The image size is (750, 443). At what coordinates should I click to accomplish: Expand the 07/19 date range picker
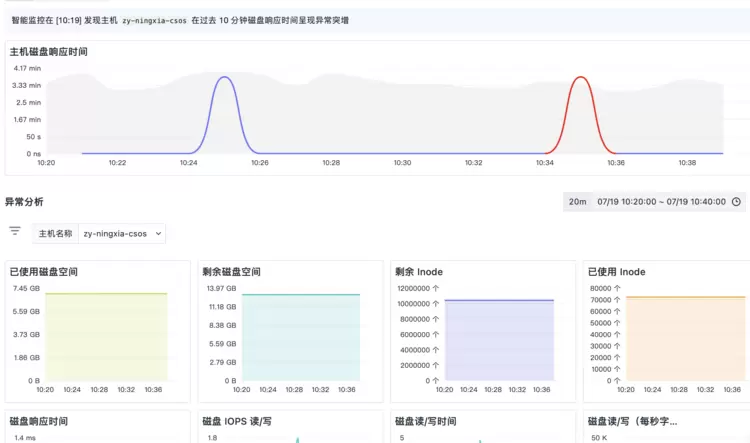pyautogui.click(x=661, y=201)
